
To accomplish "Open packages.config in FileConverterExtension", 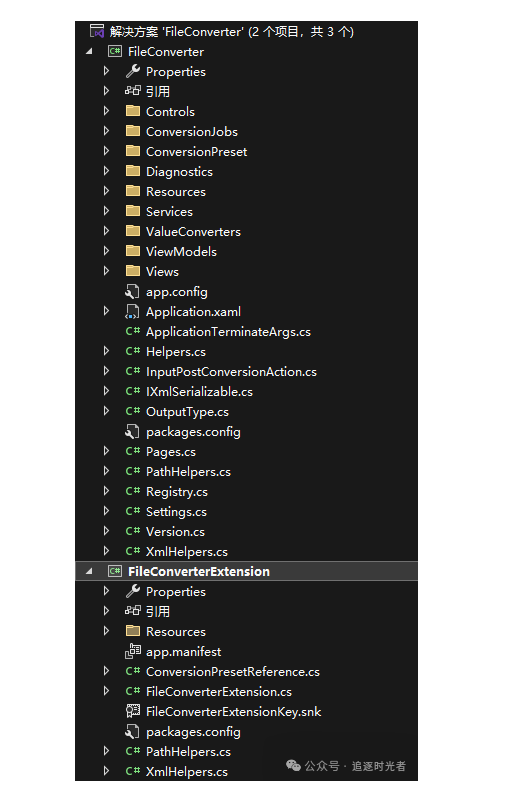I will pyautogui.click(x=193, y=732).
